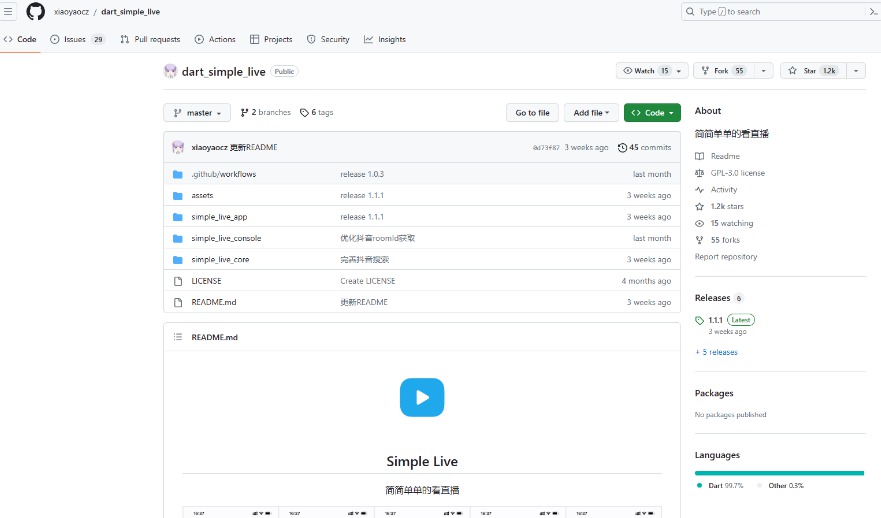Viewport: 881px width, 518px height.
Task: Click the Releases heading link
Action: pyautogui.click(x=712, y=298)
